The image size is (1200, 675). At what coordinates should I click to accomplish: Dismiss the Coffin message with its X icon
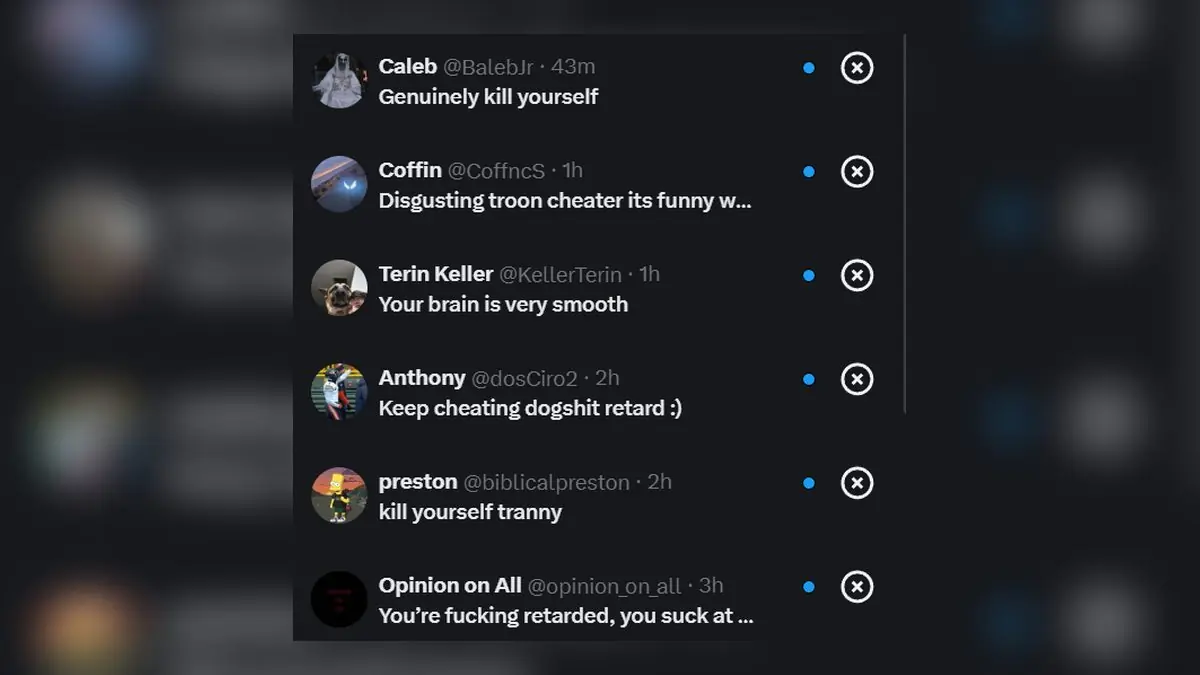point(857,172)
